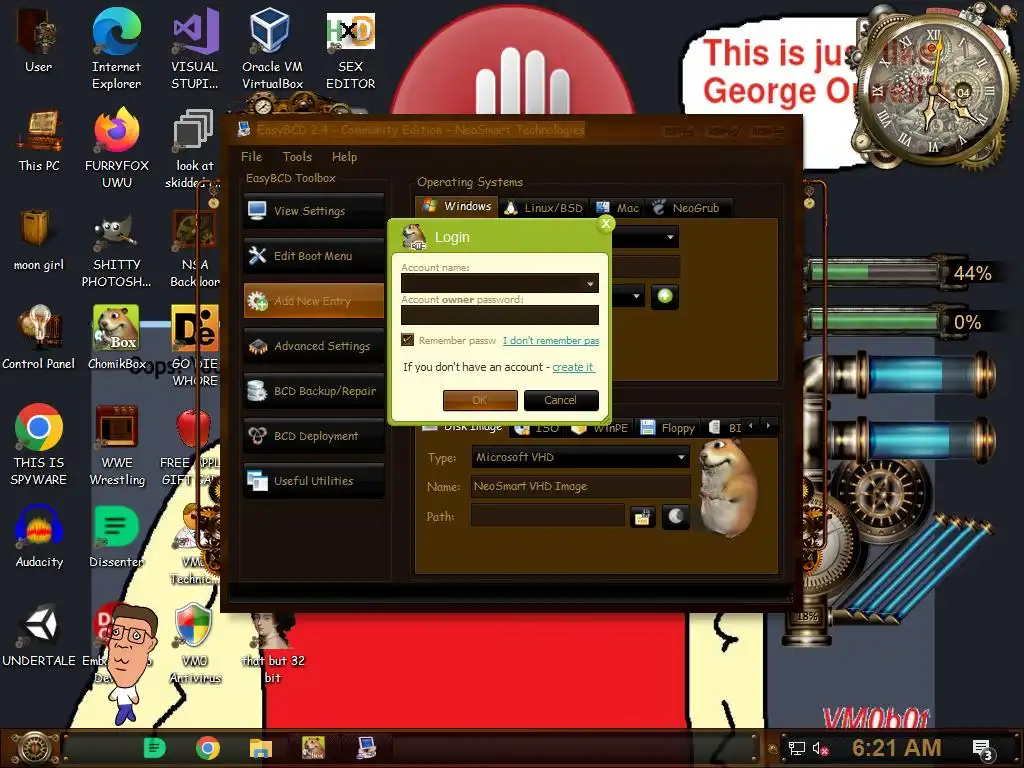This screenshot has height=768, width=1024.
Task: Click the Edit Boot Menu sidebar button
Action: [313, 256]
